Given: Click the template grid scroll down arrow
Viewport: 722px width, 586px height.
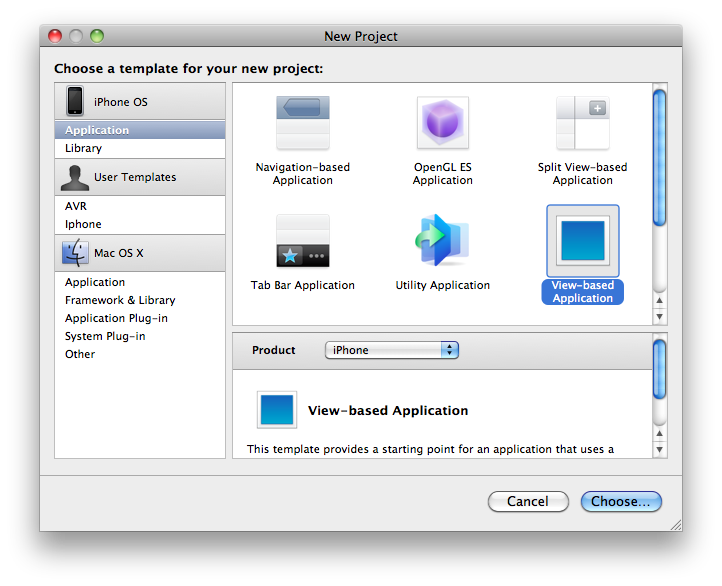Looking at the screenshot, I should (x=659, y=317).
